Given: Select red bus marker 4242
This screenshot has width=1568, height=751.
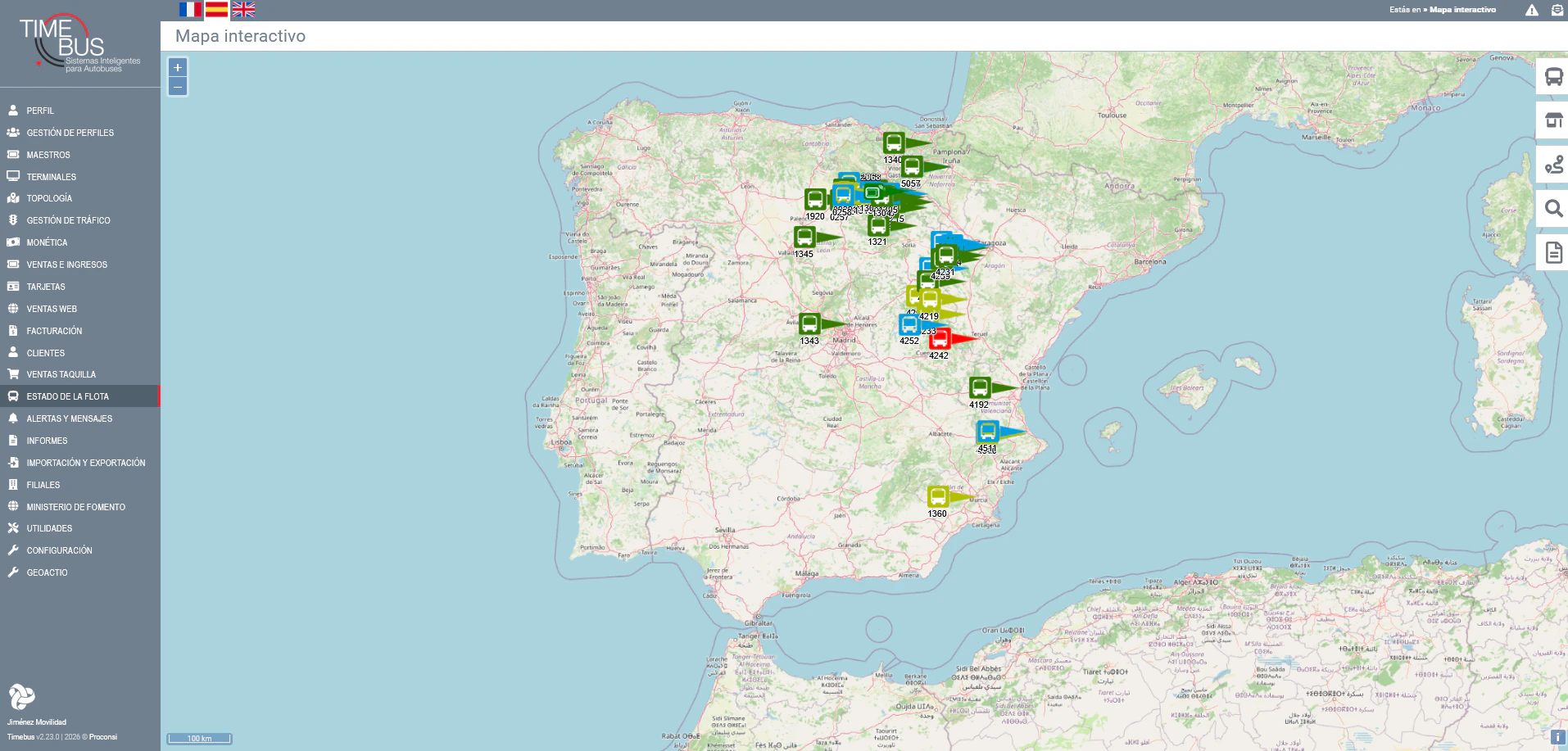Looking at the screenshot, I should coord(940,338).
